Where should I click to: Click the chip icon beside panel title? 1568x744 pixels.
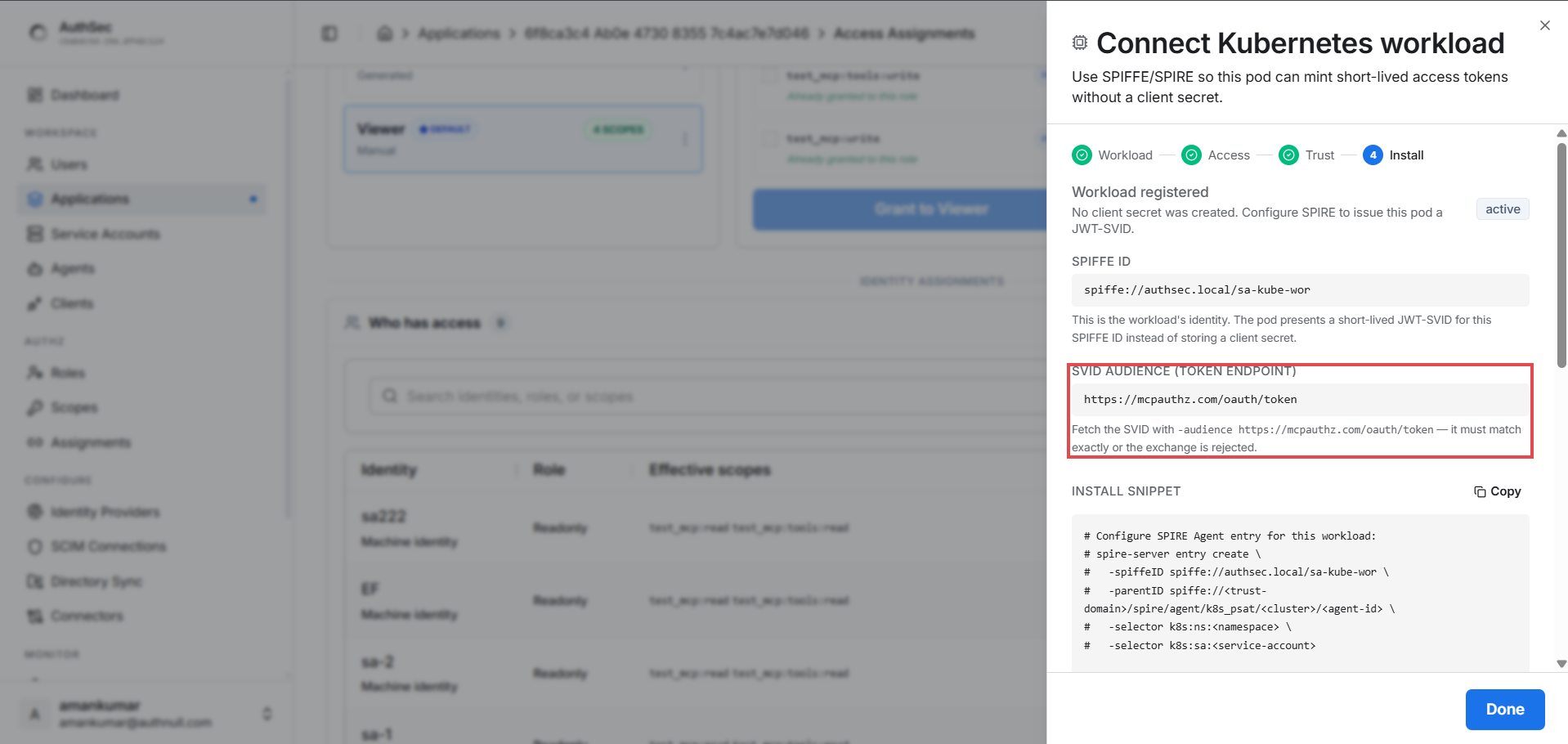pyautogui.click(x=1079, y=43)
